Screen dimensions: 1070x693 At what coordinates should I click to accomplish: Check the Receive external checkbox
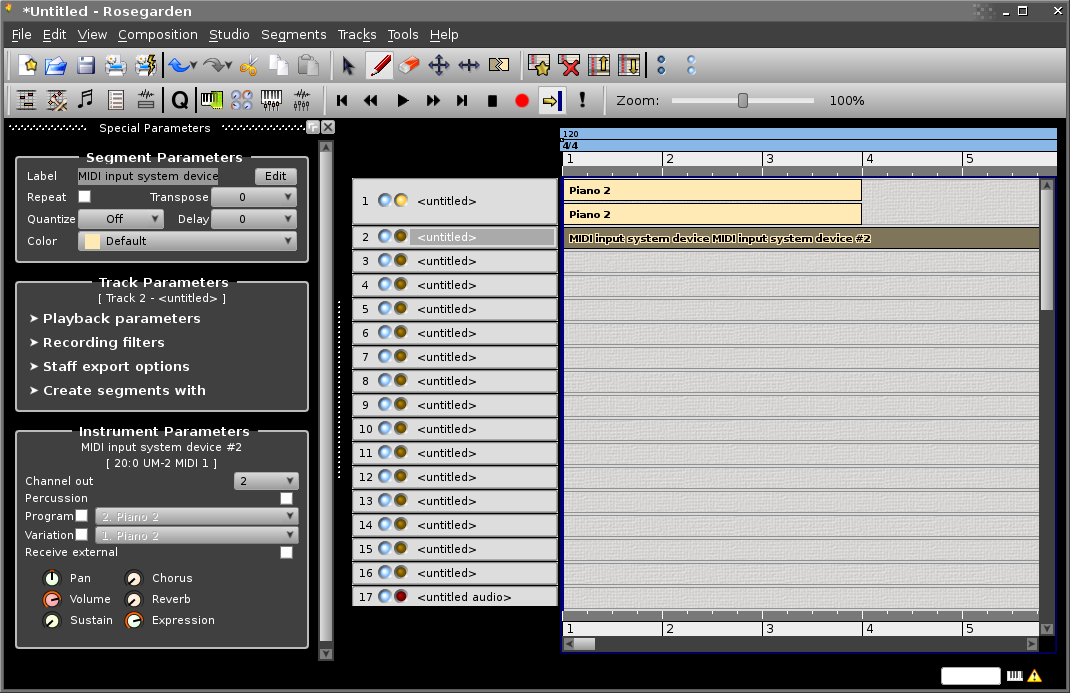click(x=286, y=551)
